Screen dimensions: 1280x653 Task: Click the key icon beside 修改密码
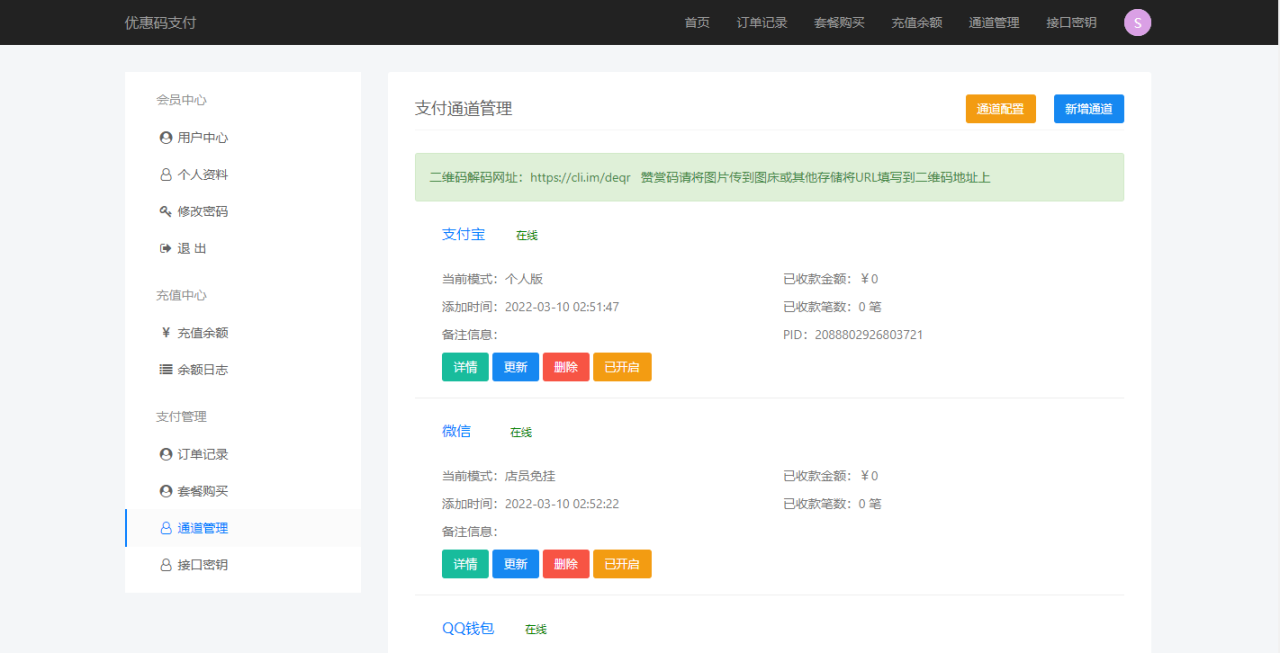(x=166, y=212)
